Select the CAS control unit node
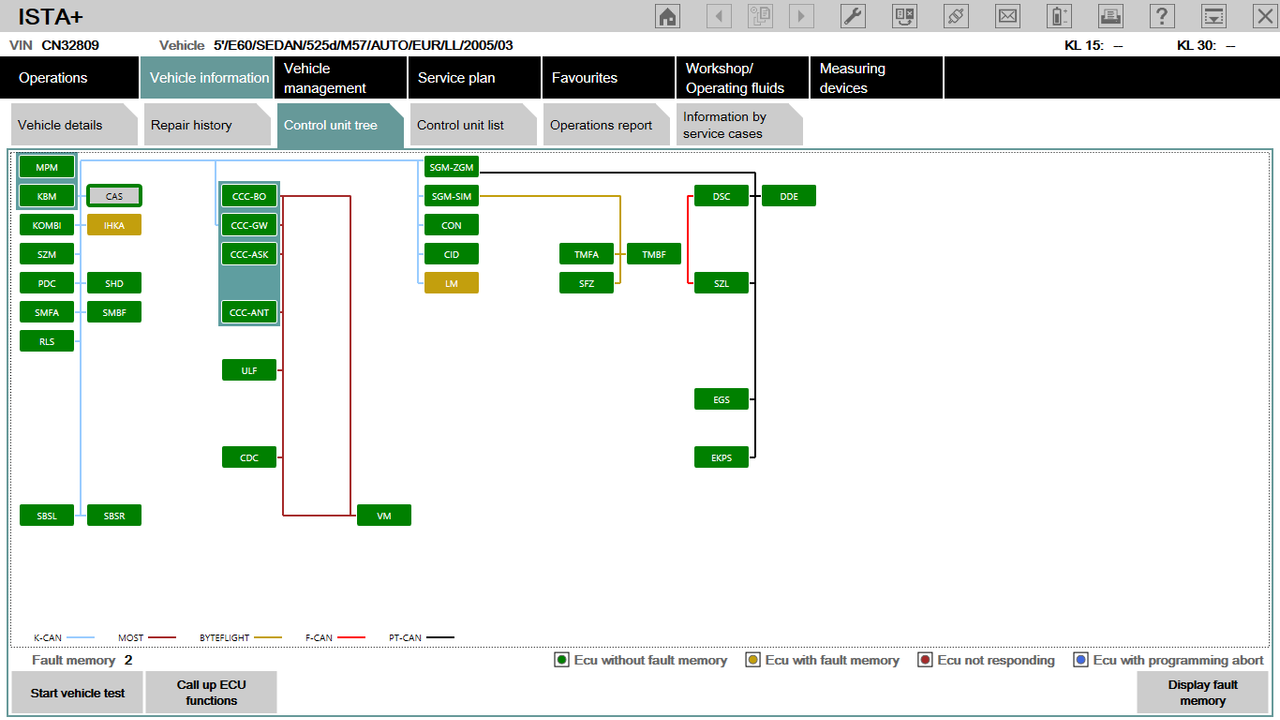1280x720 pixels. tap(114, 196)
